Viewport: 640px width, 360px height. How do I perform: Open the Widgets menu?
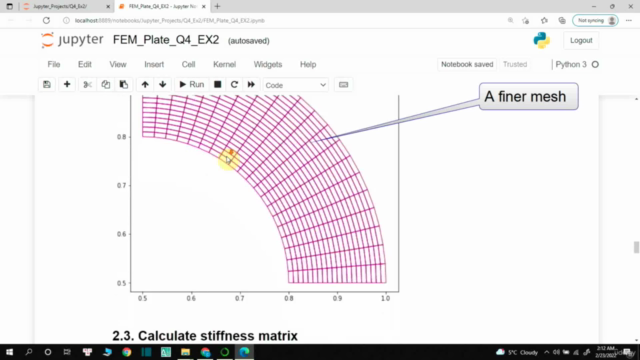point(268,64)
